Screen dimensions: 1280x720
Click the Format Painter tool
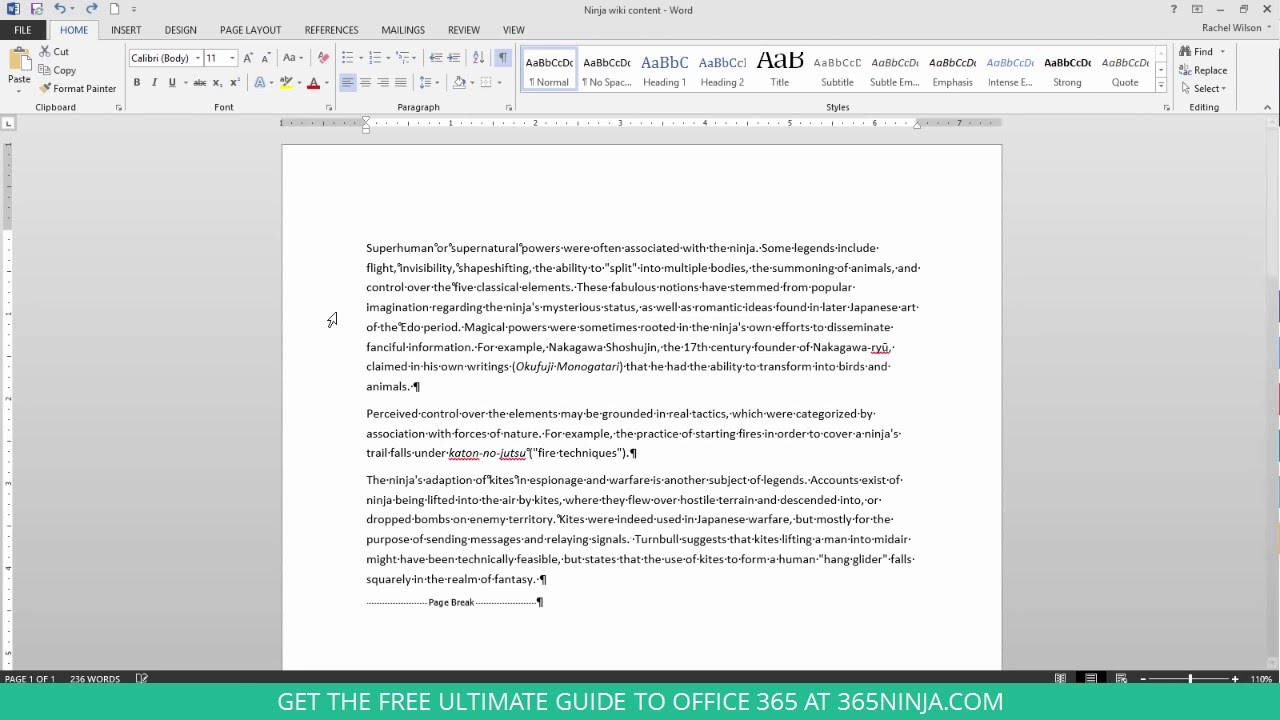click(x=78, y=88)
